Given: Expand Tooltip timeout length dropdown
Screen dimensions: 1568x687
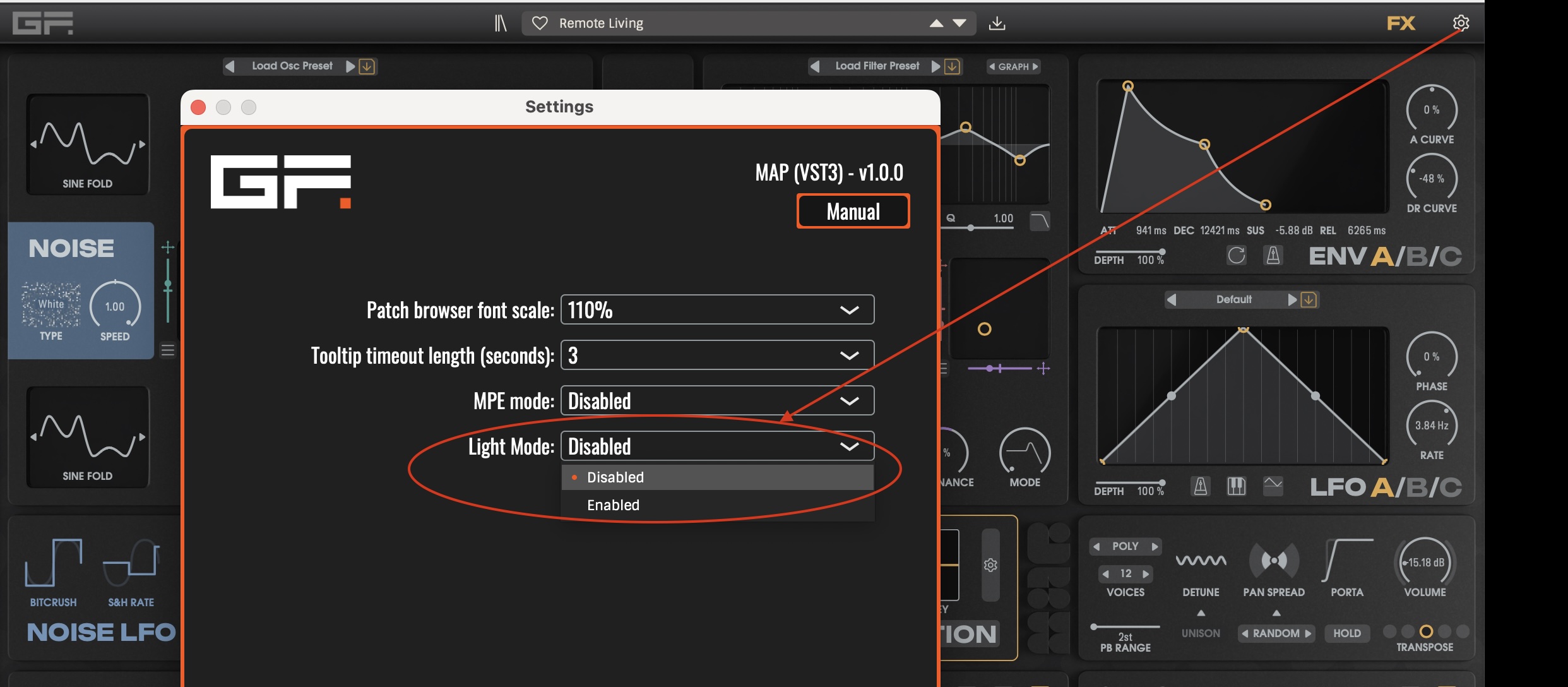Looking at the screenshot, I should pyautogui.click(x=717, y=355).
